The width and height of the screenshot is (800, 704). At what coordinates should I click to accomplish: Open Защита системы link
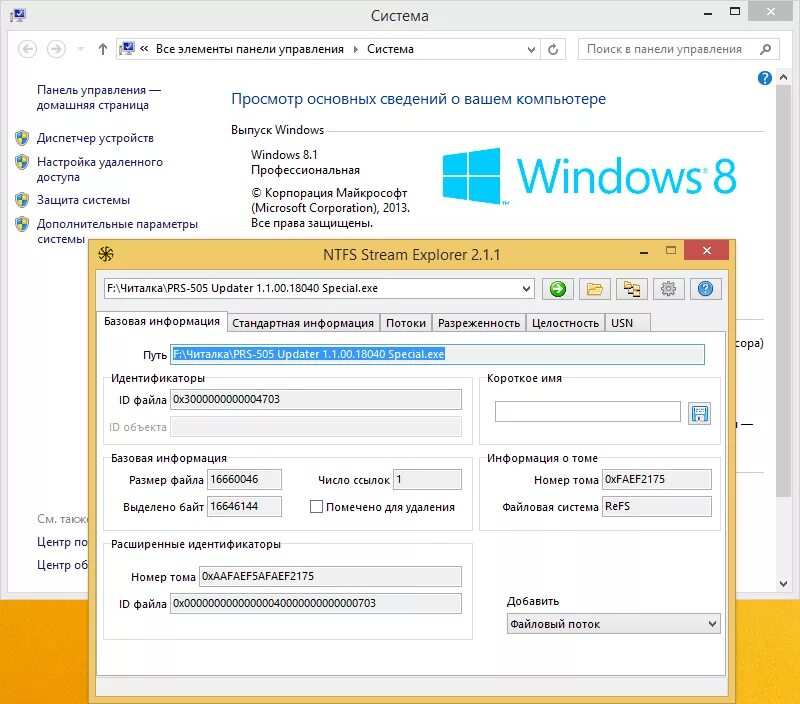[x=83, y=200]
